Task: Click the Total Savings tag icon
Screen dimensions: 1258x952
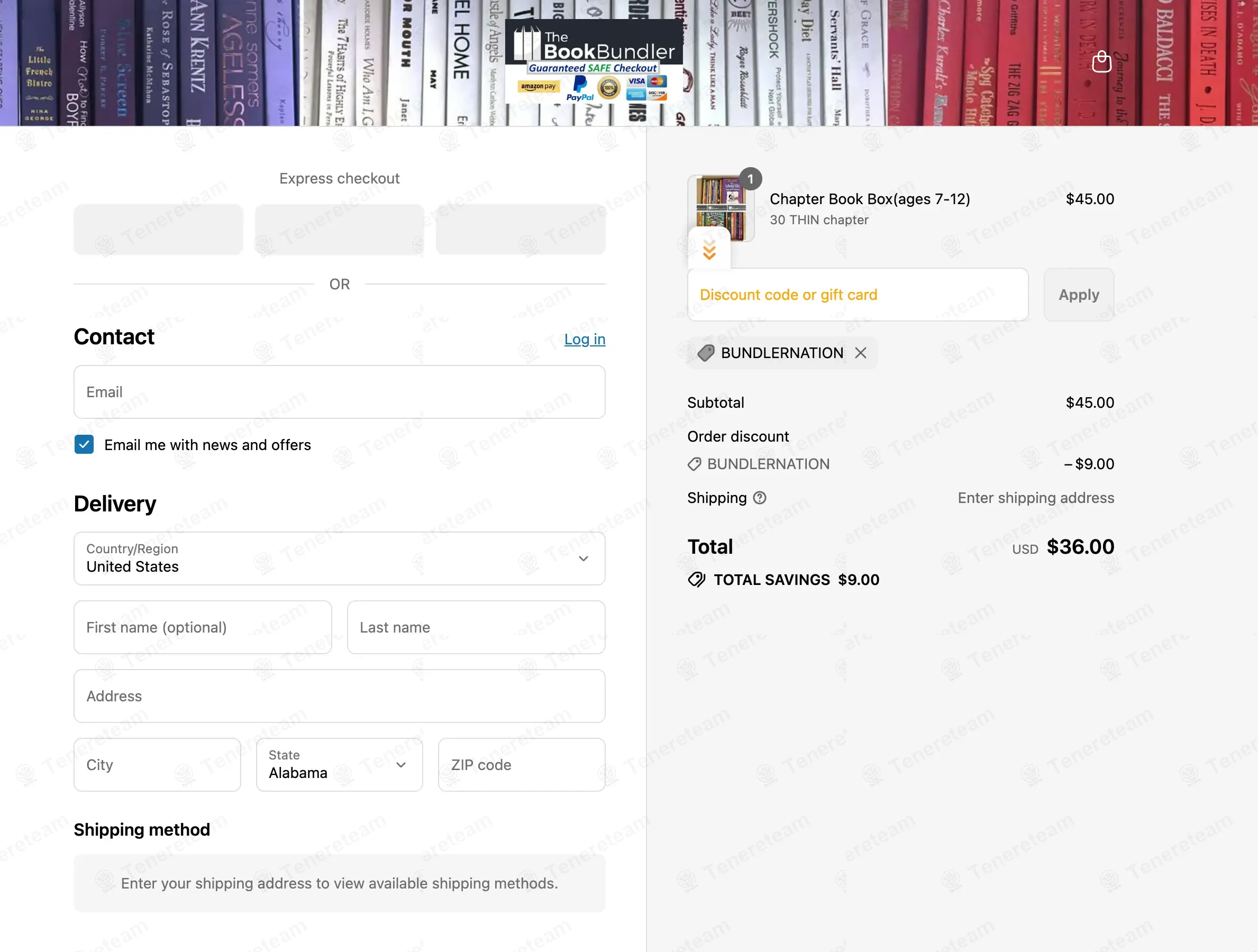Action: click(696, 580)
